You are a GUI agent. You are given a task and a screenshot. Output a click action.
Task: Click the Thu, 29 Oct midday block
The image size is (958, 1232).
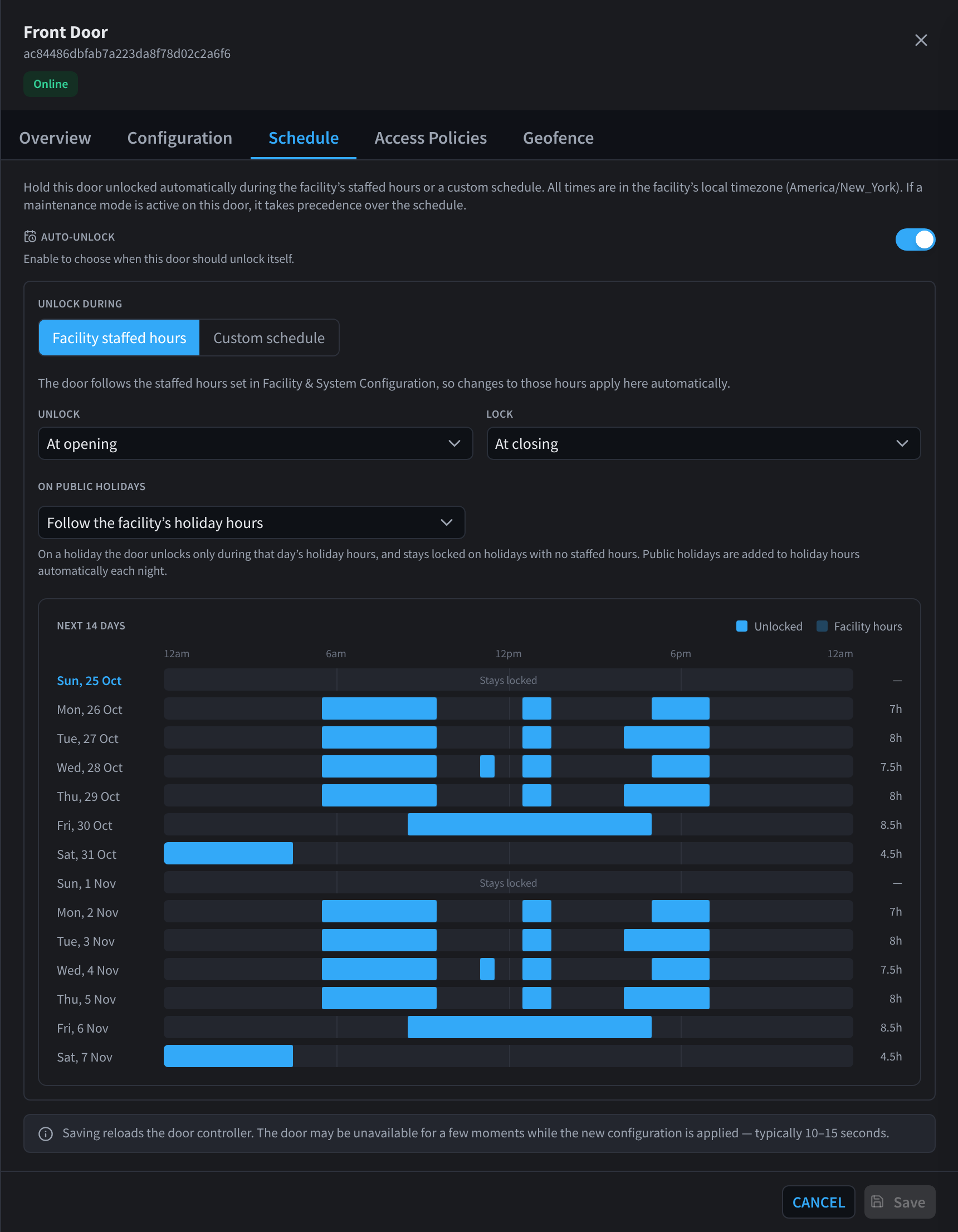(x=536, y=795)
